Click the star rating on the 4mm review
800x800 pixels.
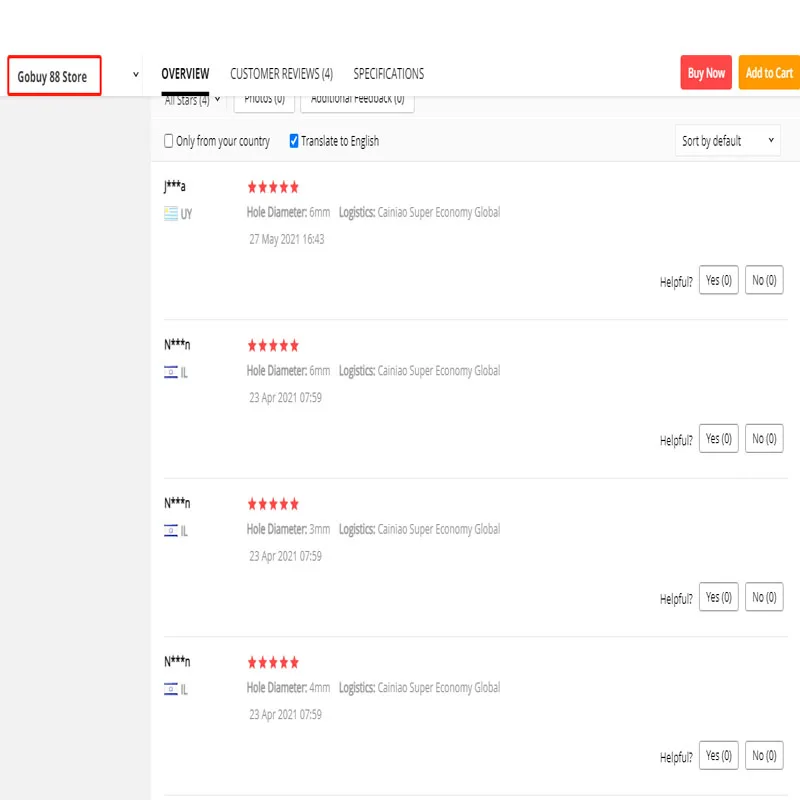273,662
